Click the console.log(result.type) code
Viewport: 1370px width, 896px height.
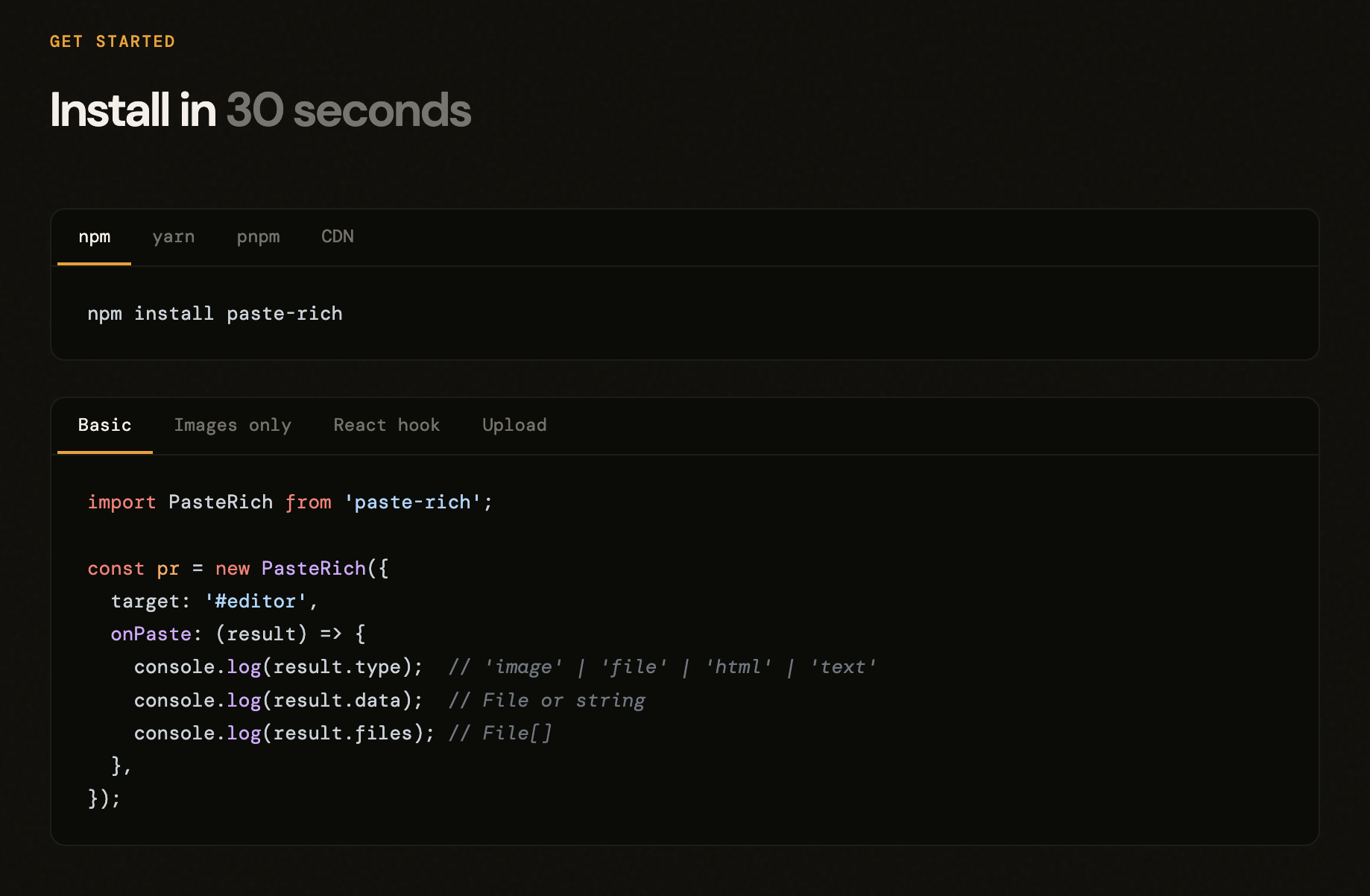click(x=279, y=667)
